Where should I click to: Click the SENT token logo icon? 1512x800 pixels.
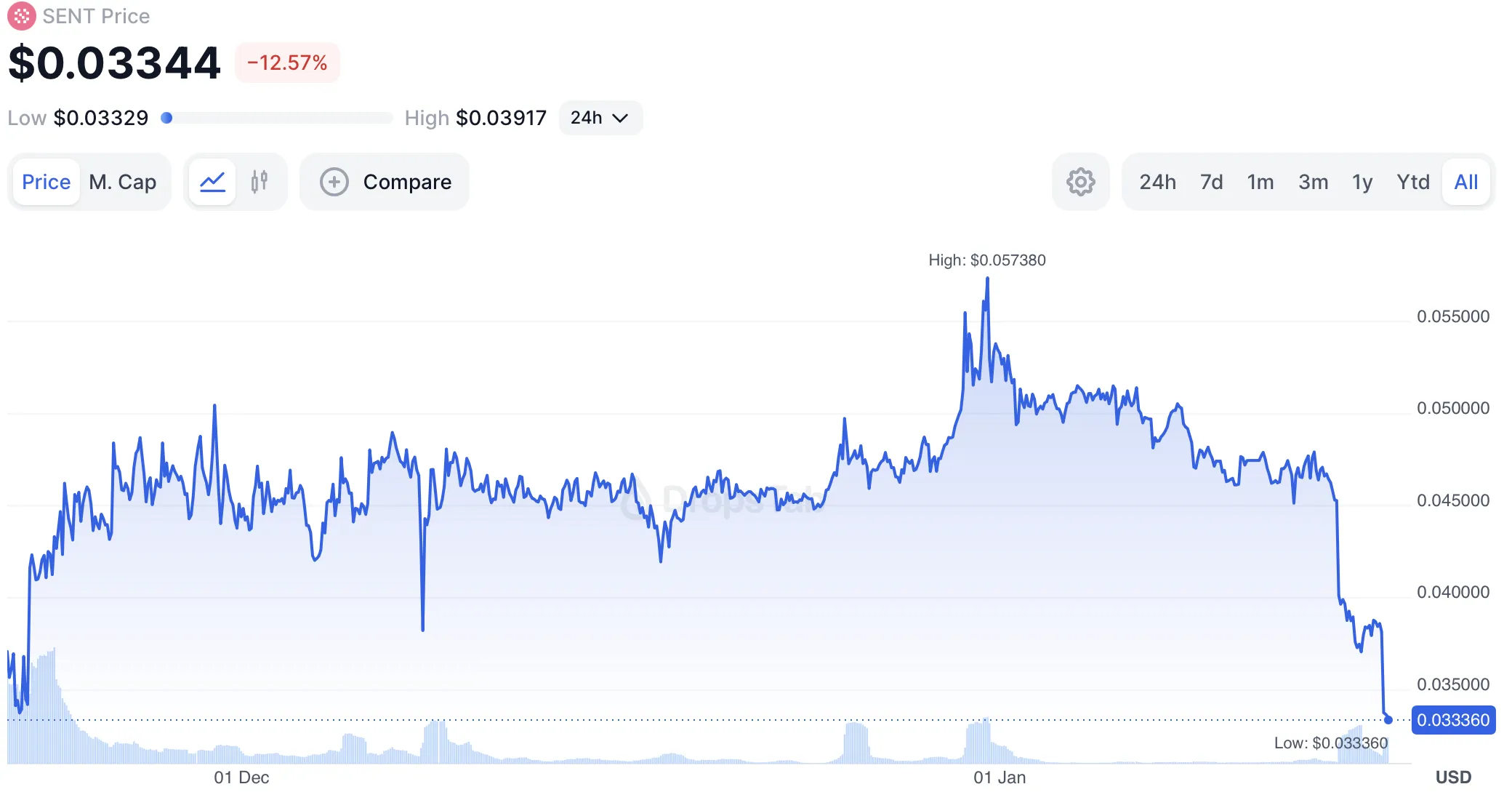click(x=21, y=16)
